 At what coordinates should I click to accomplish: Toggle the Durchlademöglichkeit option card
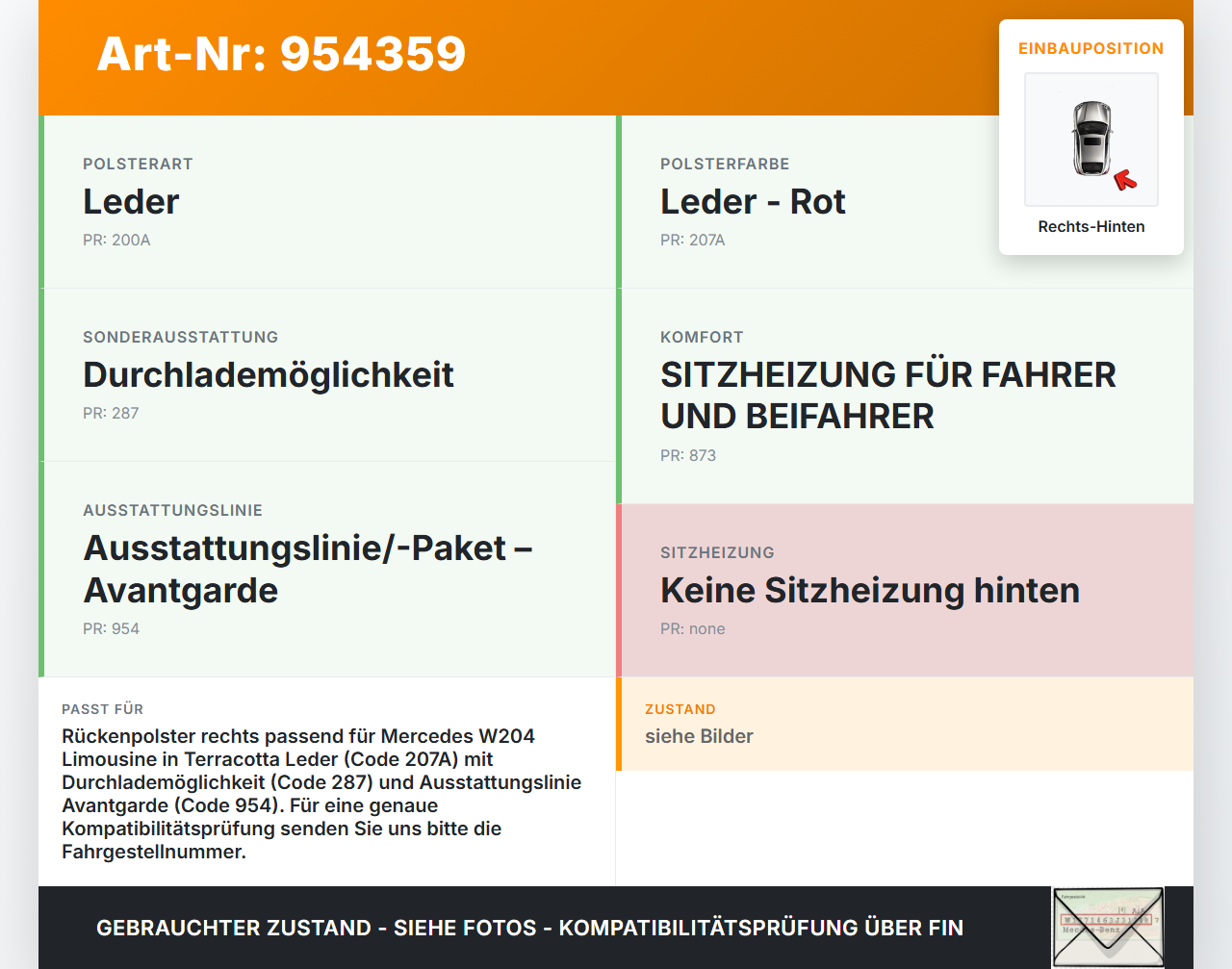click(x=327, y=375)
